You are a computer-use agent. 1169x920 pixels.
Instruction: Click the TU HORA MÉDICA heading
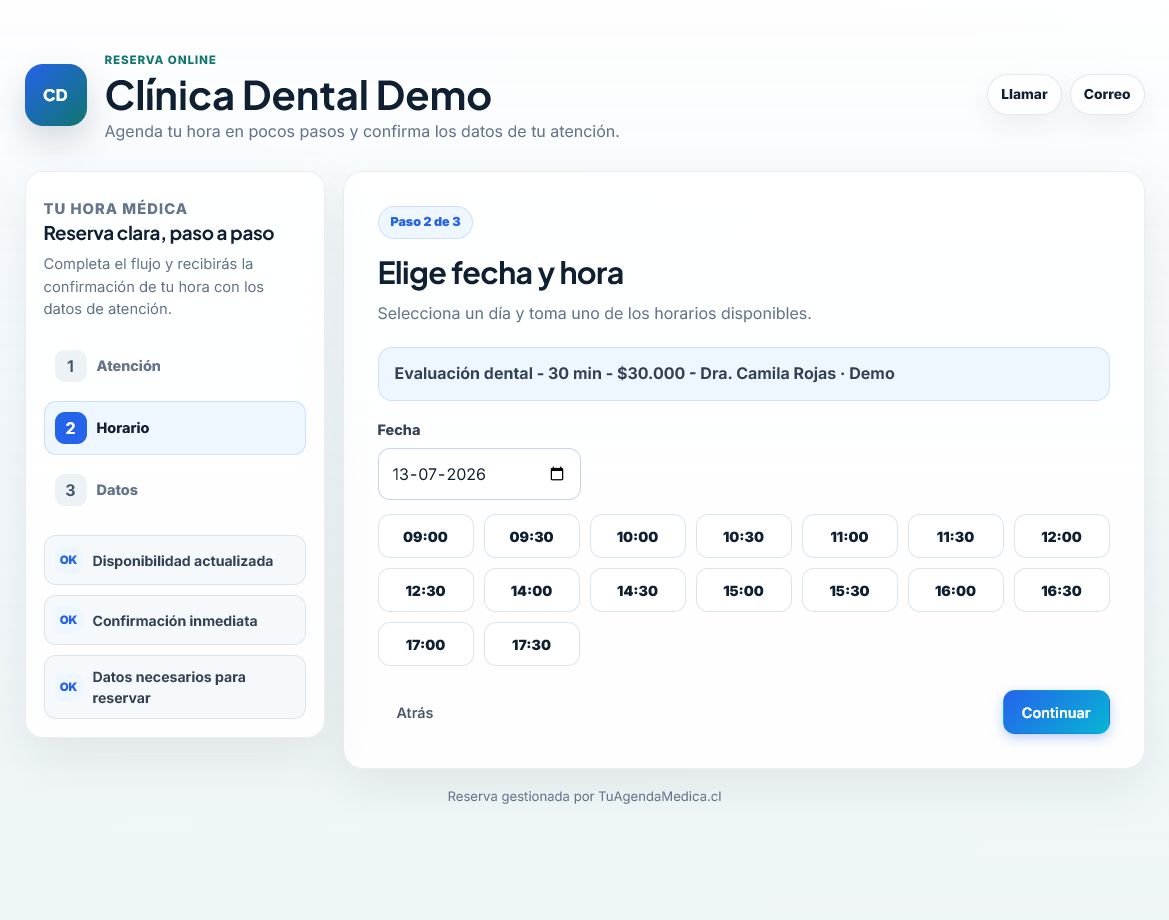tap(116, 209)
